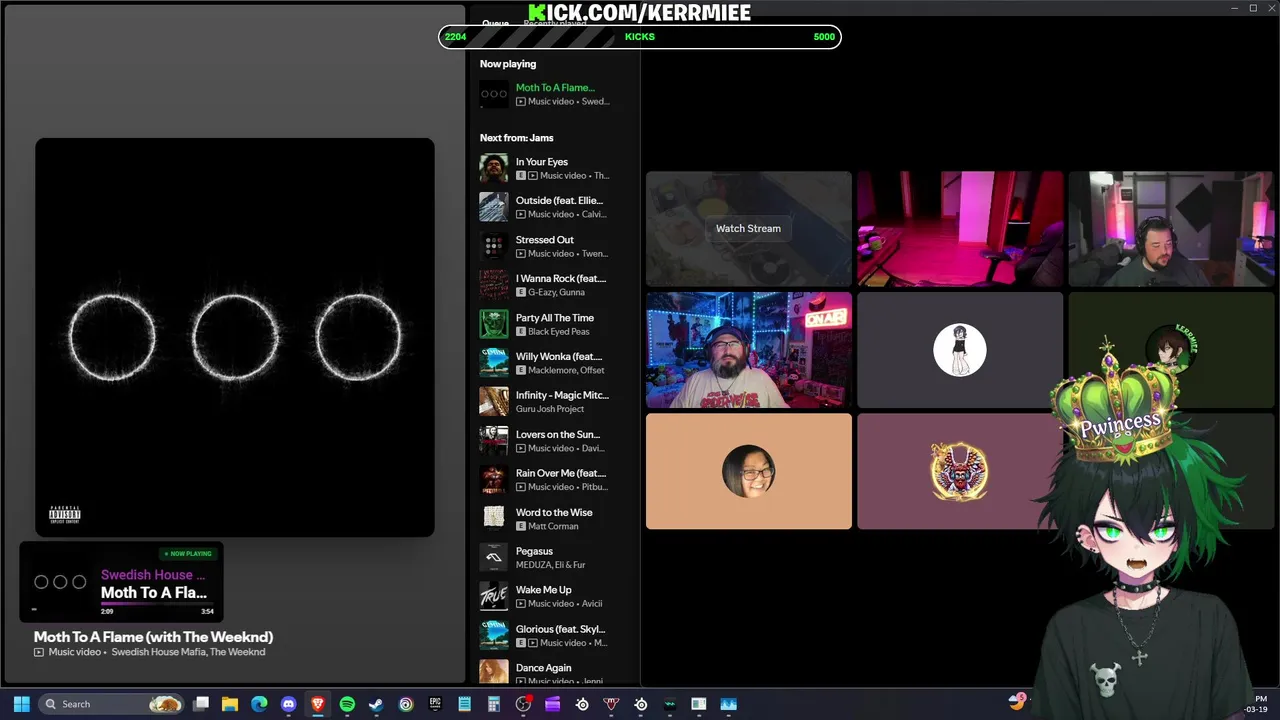Open Epic Games launcher on taskbar
Viewport: 1280px width, 720px height.
pyautogui.click(x=435, y=704)
